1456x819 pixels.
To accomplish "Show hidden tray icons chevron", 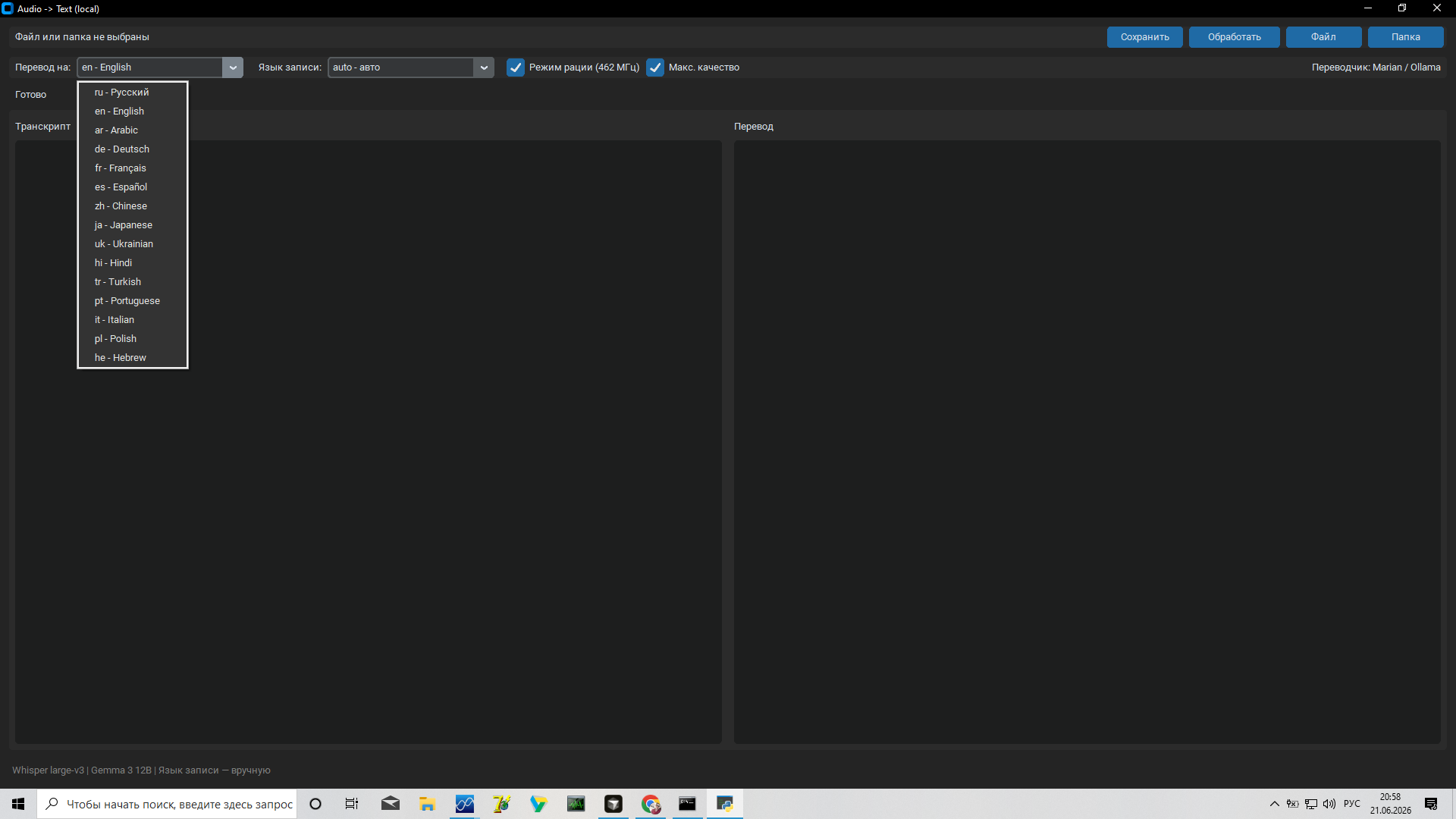I will click(x=1275, y=804).
